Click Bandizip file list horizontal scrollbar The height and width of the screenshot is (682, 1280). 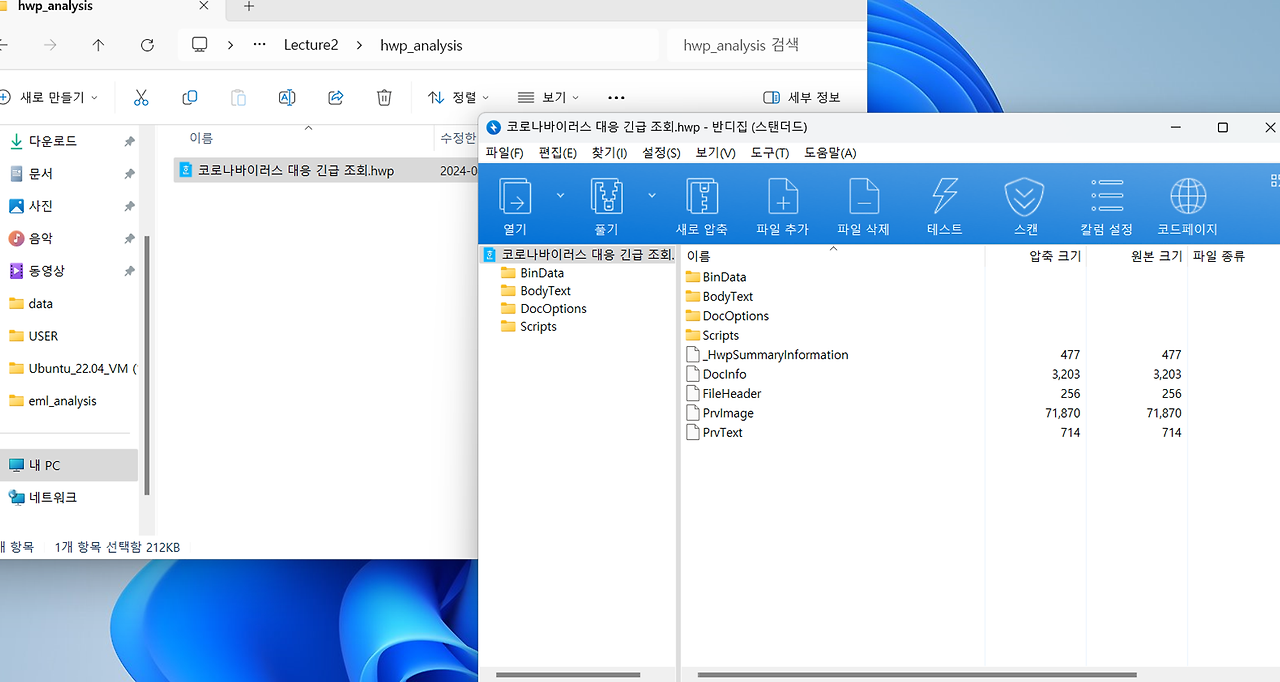click(916, 675)
